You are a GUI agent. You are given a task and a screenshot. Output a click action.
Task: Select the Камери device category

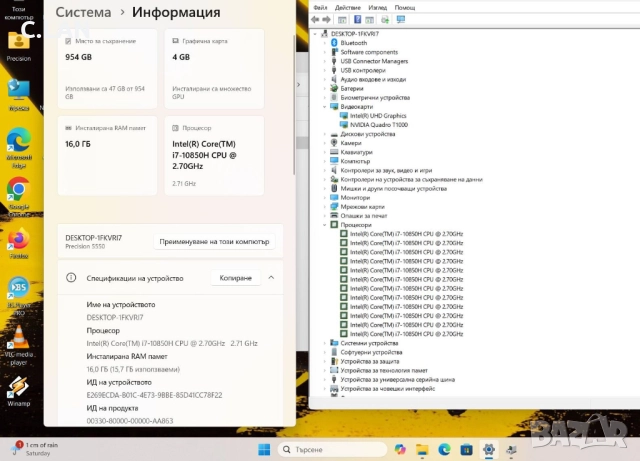[351, 143]
